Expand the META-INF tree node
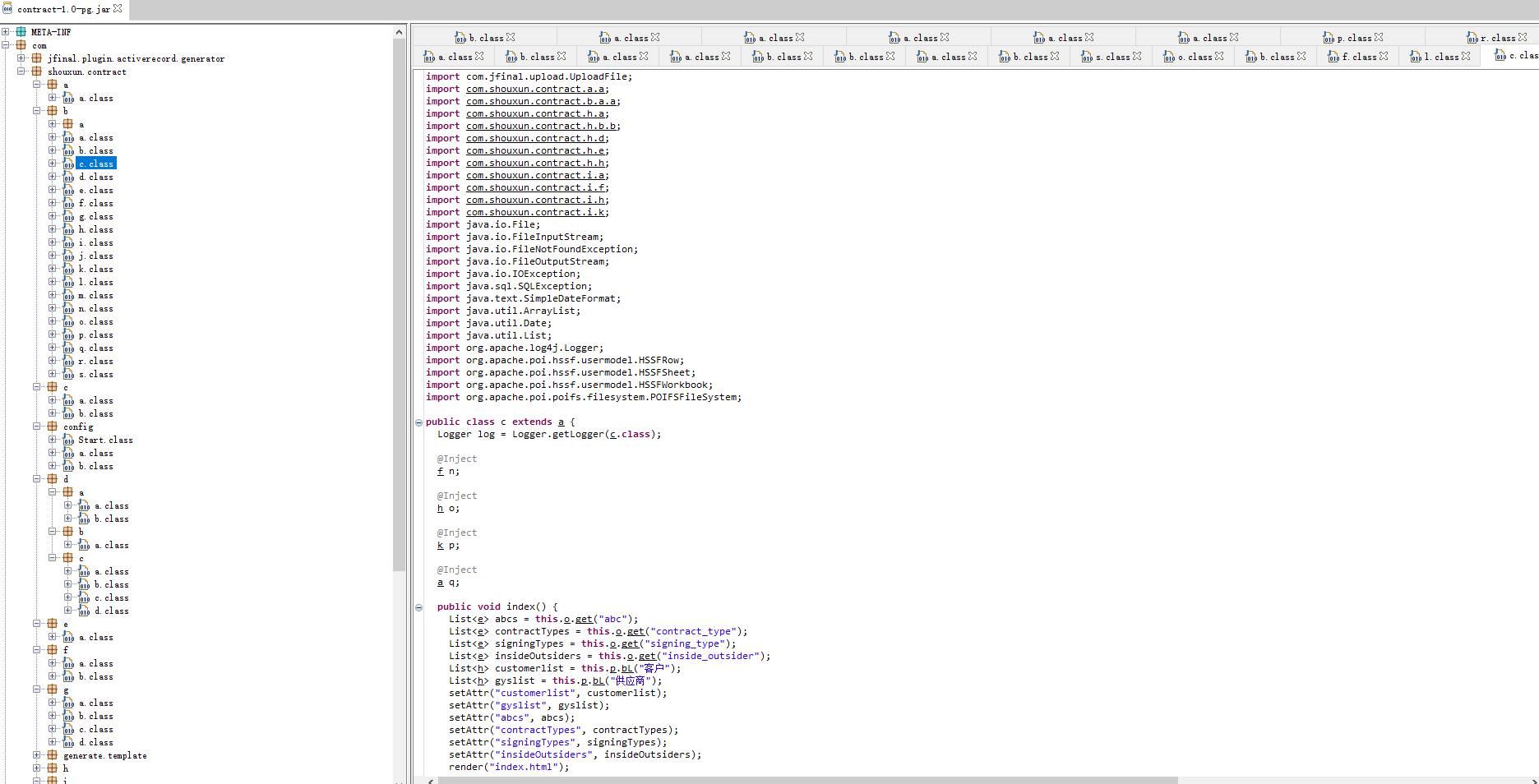Image resolution: width=1539 pixels, height=784 pixels. click(x=6, y=32)
